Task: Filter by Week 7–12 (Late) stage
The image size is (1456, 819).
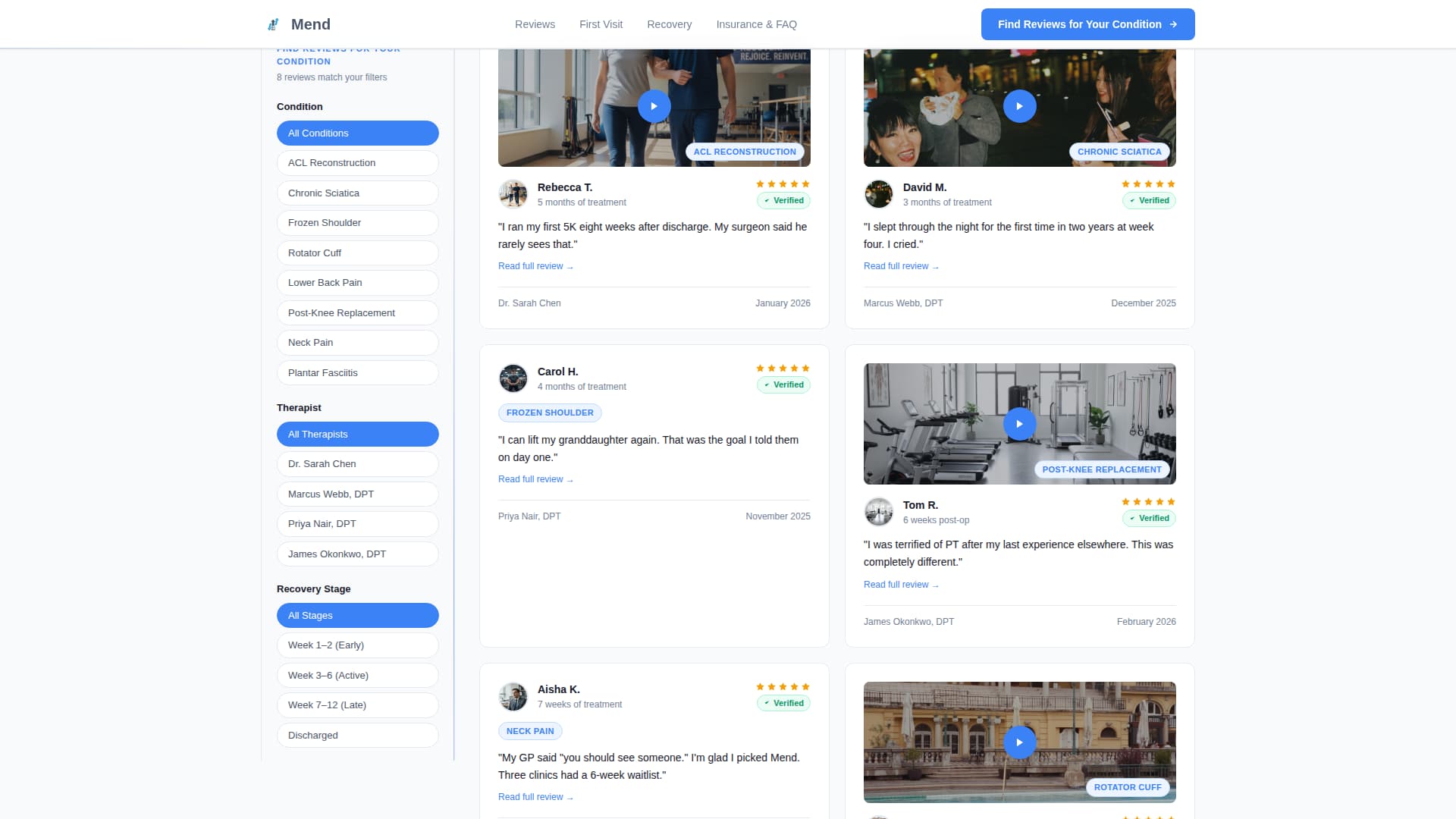Action: click(x=357, y=705)
